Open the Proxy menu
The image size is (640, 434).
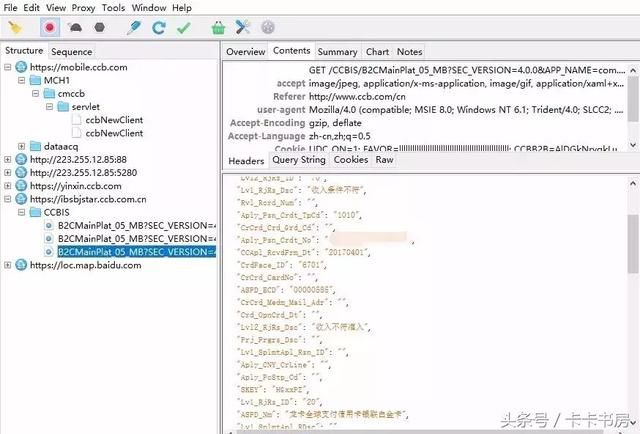(x=83, y=8)
